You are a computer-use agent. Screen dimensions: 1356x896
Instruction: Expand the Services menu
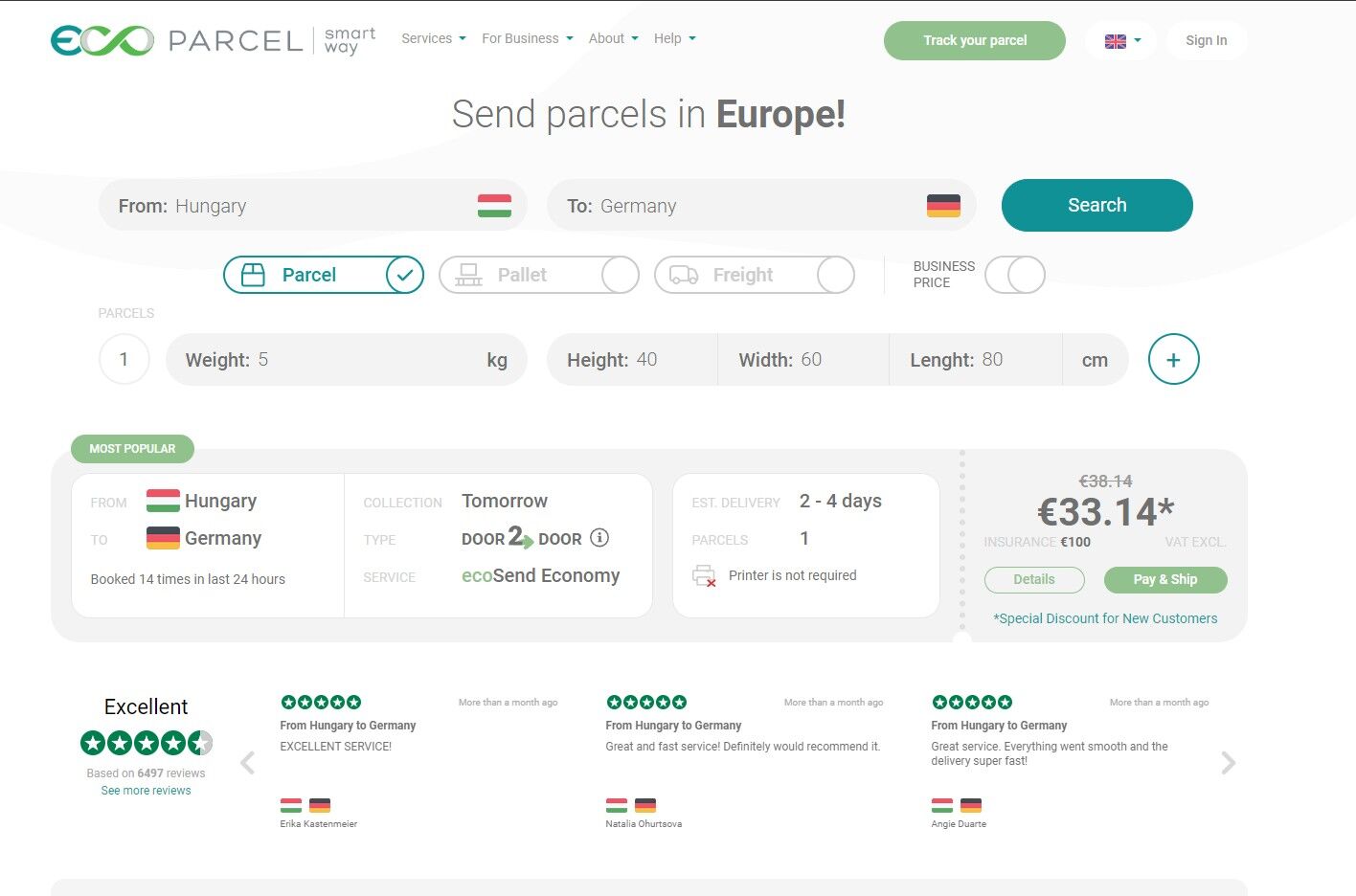coord(434,38)
